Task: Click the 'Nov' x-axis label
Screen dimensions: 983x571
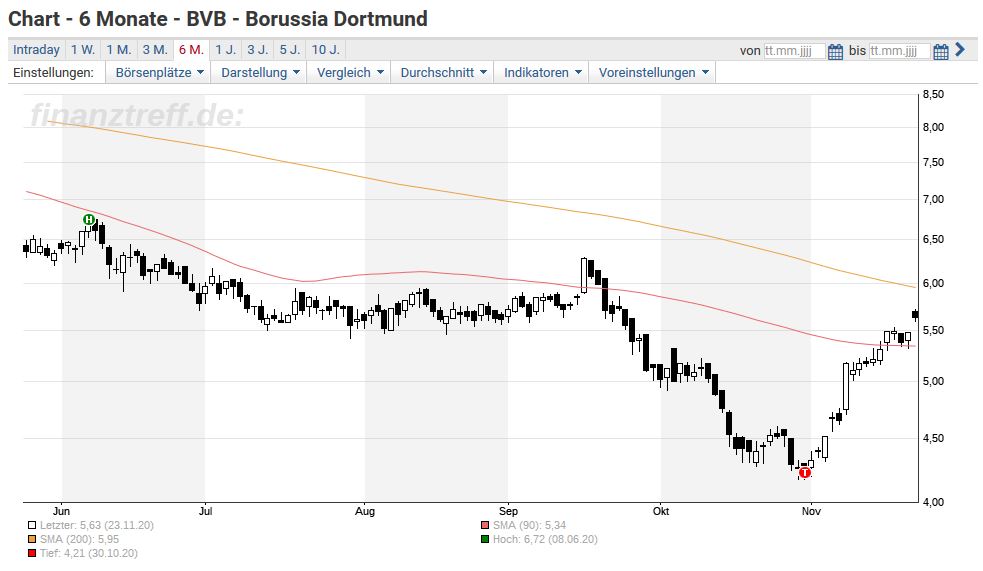Action: point(811,511)
